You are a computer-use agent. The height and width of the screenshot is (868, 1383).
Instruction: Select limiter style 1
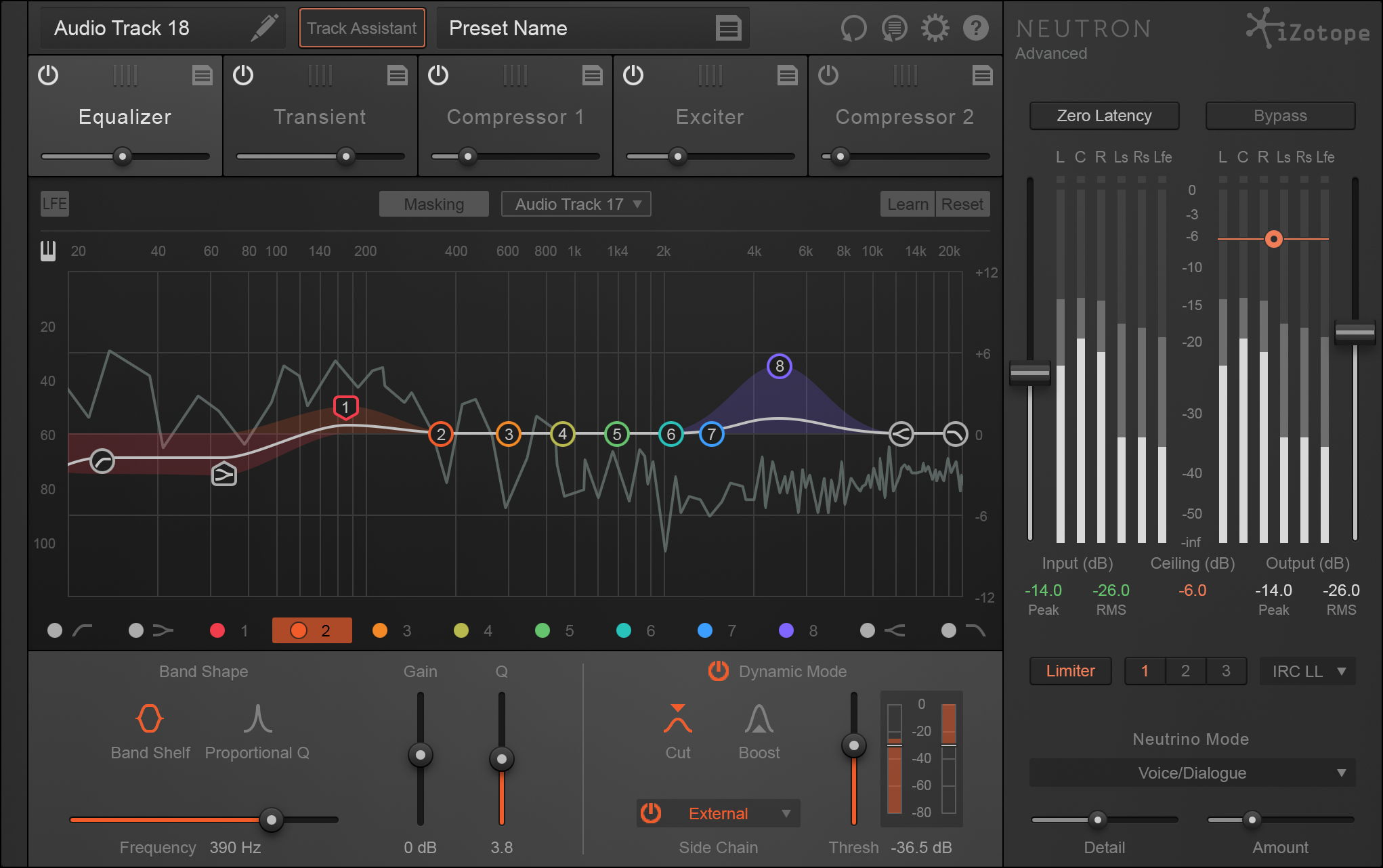[x=1145, y=671]
